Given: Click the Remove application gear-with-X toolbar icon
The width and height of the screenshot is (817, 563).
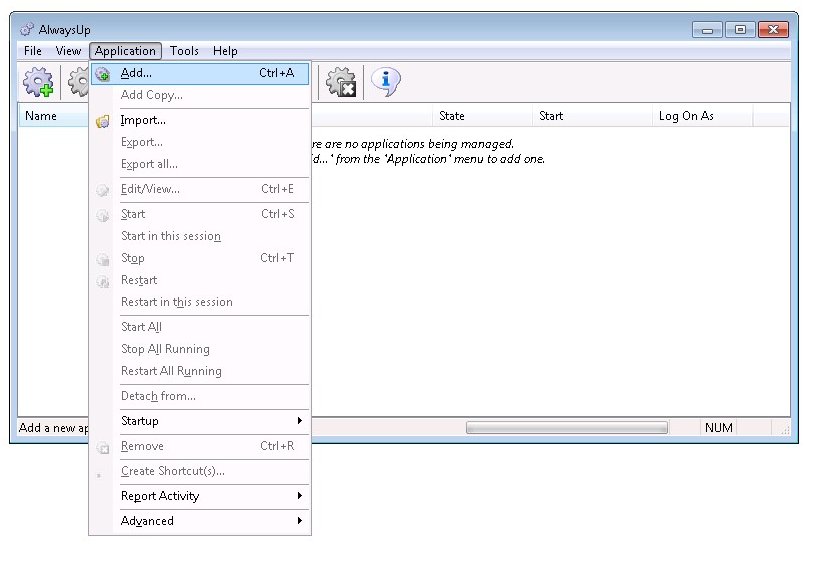Looking at the screenshot, I should coord(341,82).
